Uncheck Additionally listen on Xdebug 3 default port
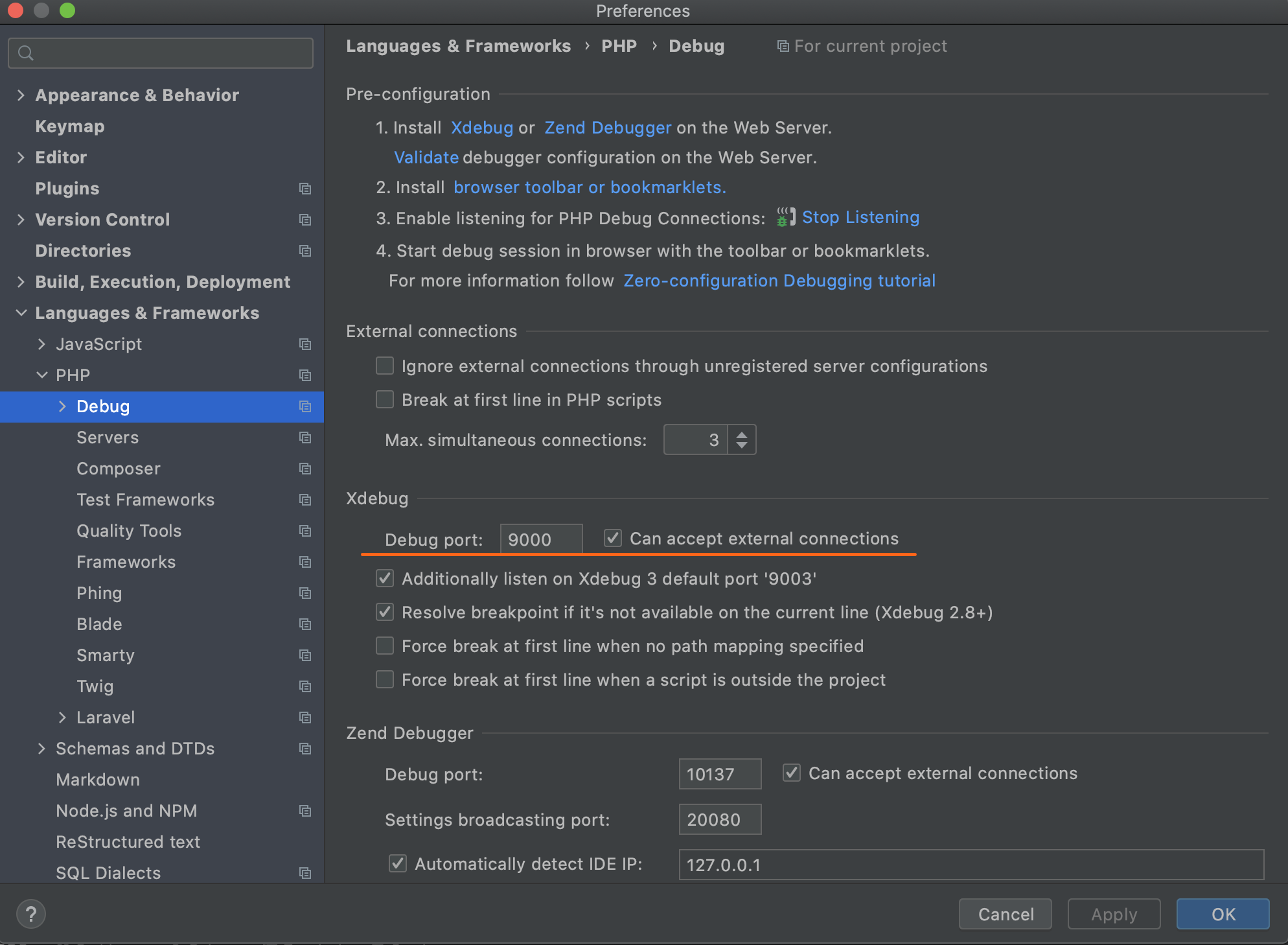The width and height of the screenshot is (1288, 945). tap(385, 578)
